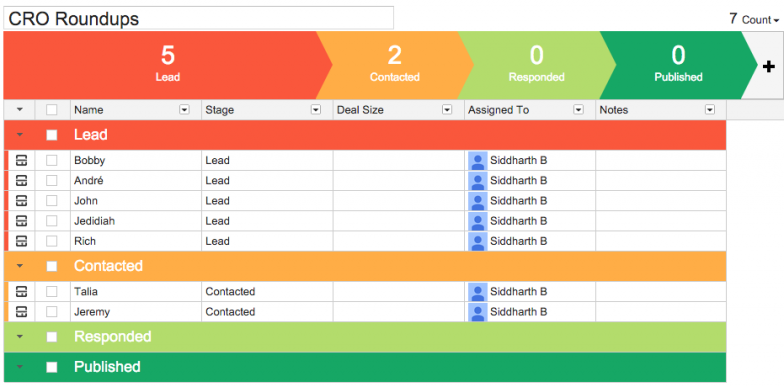
Task: Open the Name column dropdown
Action: click(x=184, y=110)
